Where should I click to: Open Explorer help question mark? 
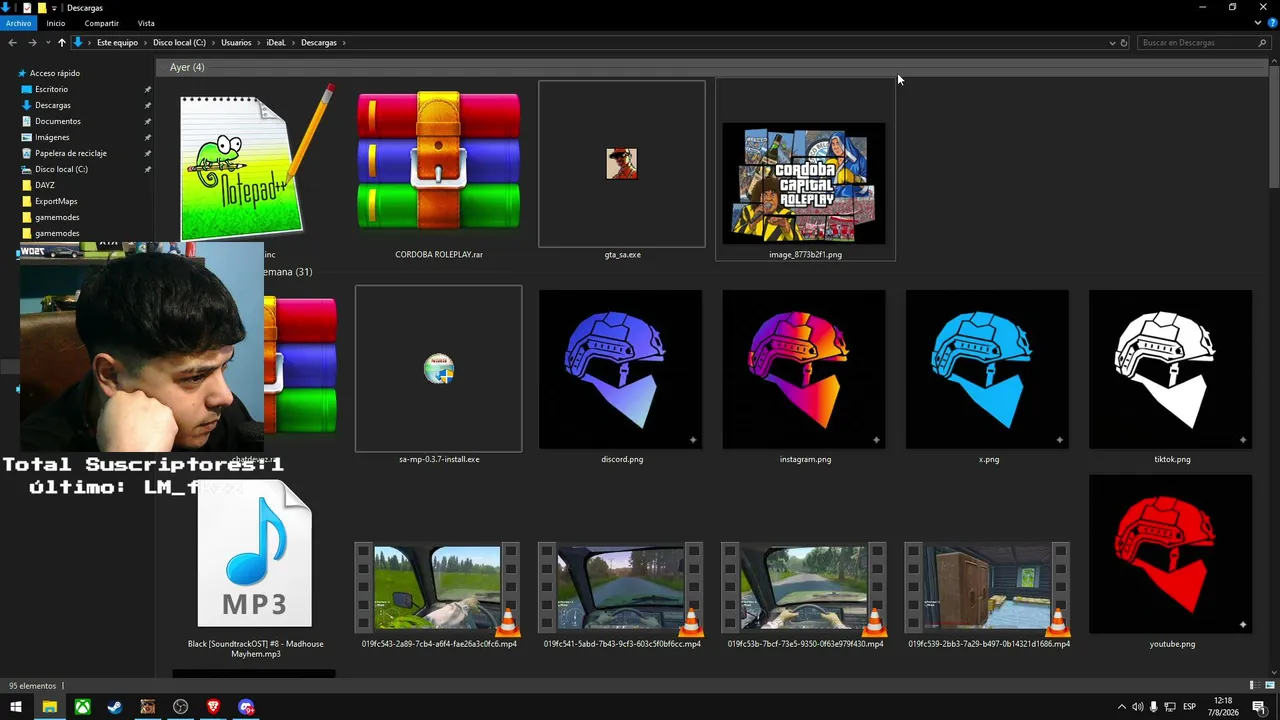[1271, 23]
